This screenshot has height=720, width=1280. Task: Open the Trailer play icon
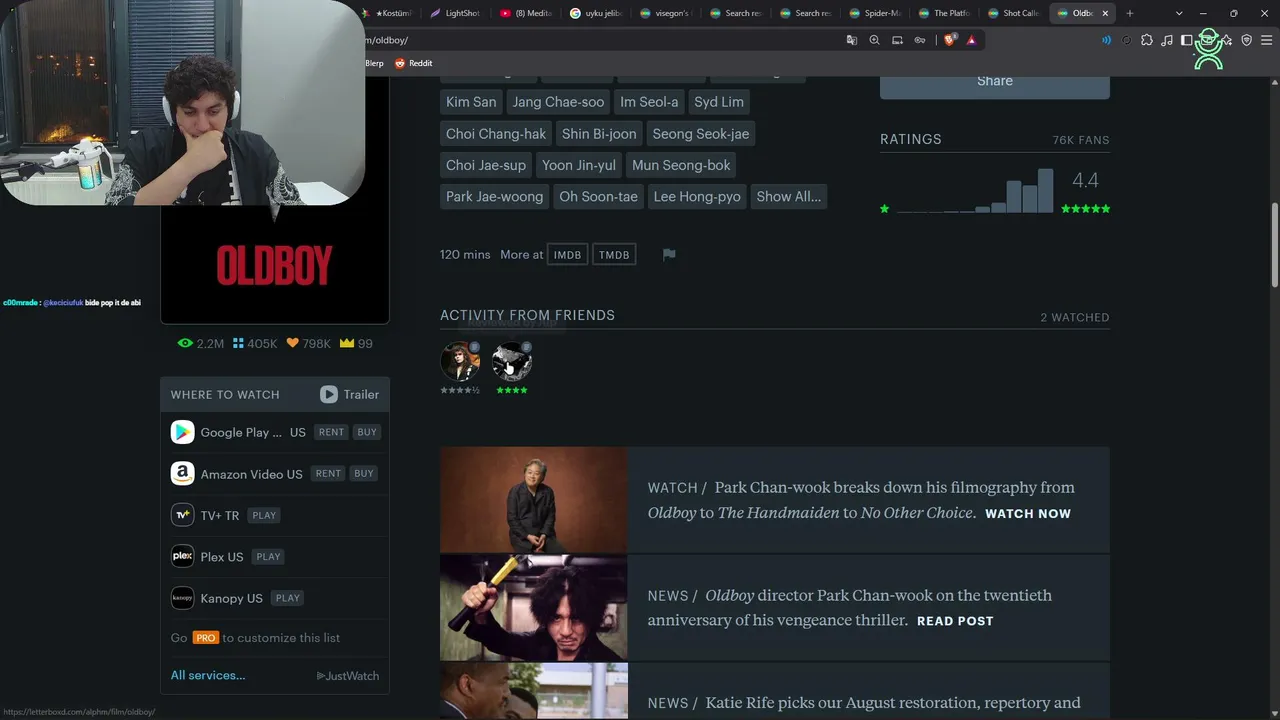click(329, 394)
